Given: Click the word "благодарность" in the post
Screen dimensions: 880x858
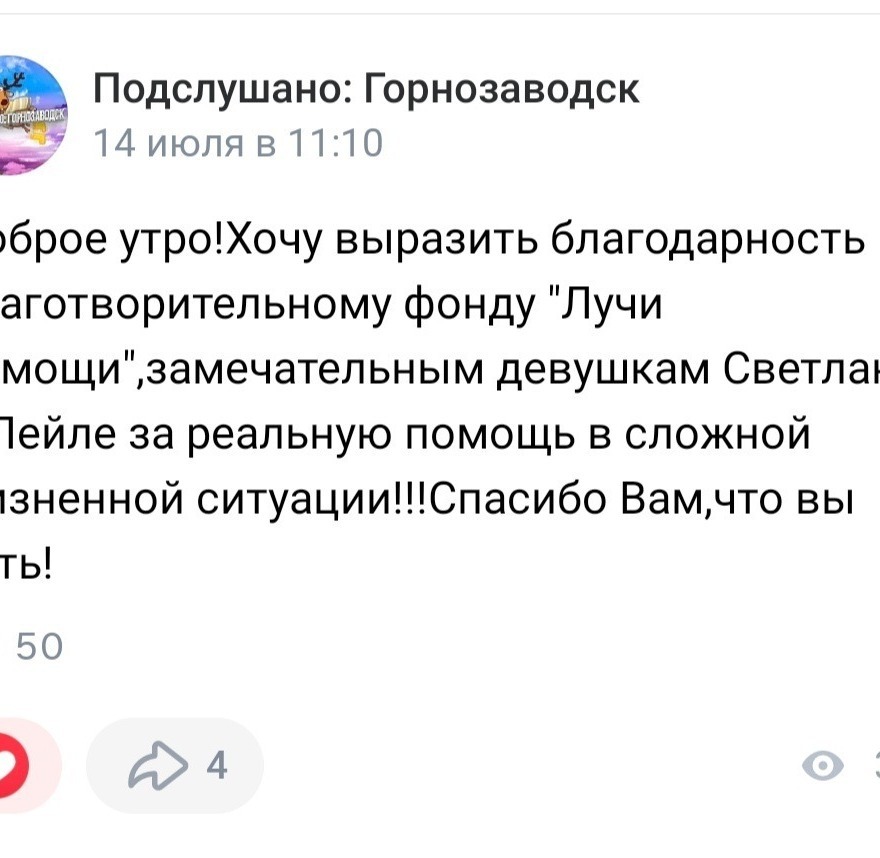Looking at the screenshot, I should tap(708, 243).
